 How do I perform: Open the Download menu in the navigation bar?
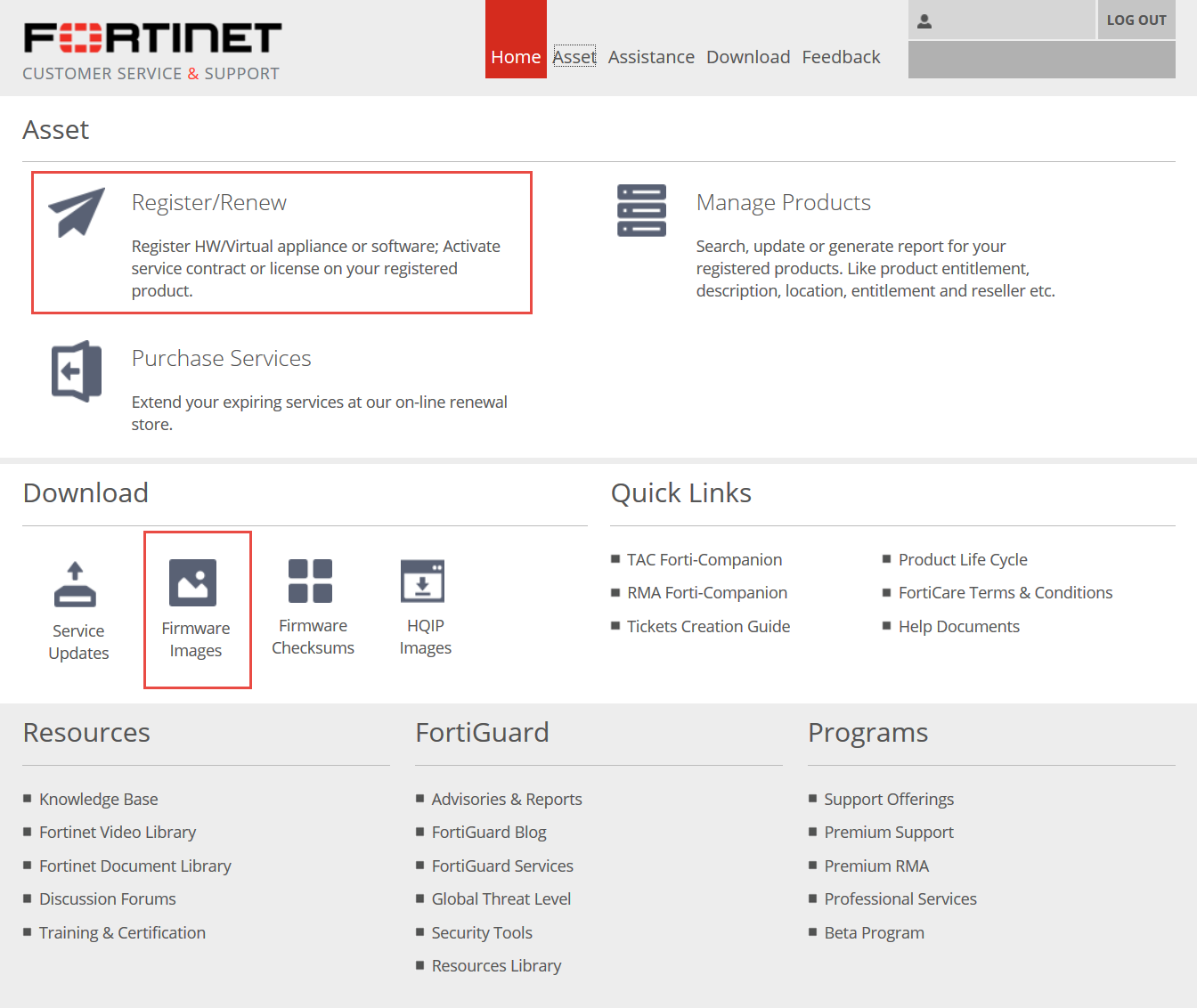click(x=748, y=56)
